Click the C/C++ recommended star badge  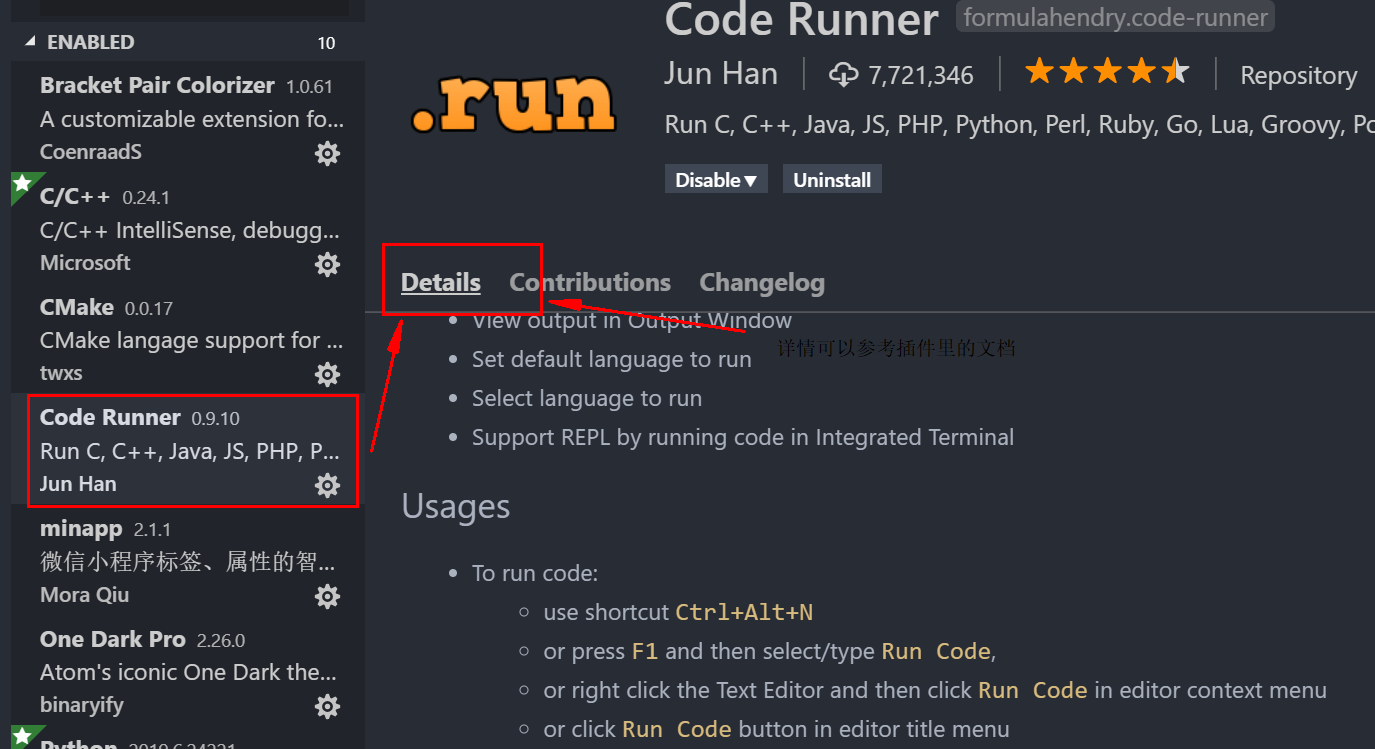coord(22,184)
